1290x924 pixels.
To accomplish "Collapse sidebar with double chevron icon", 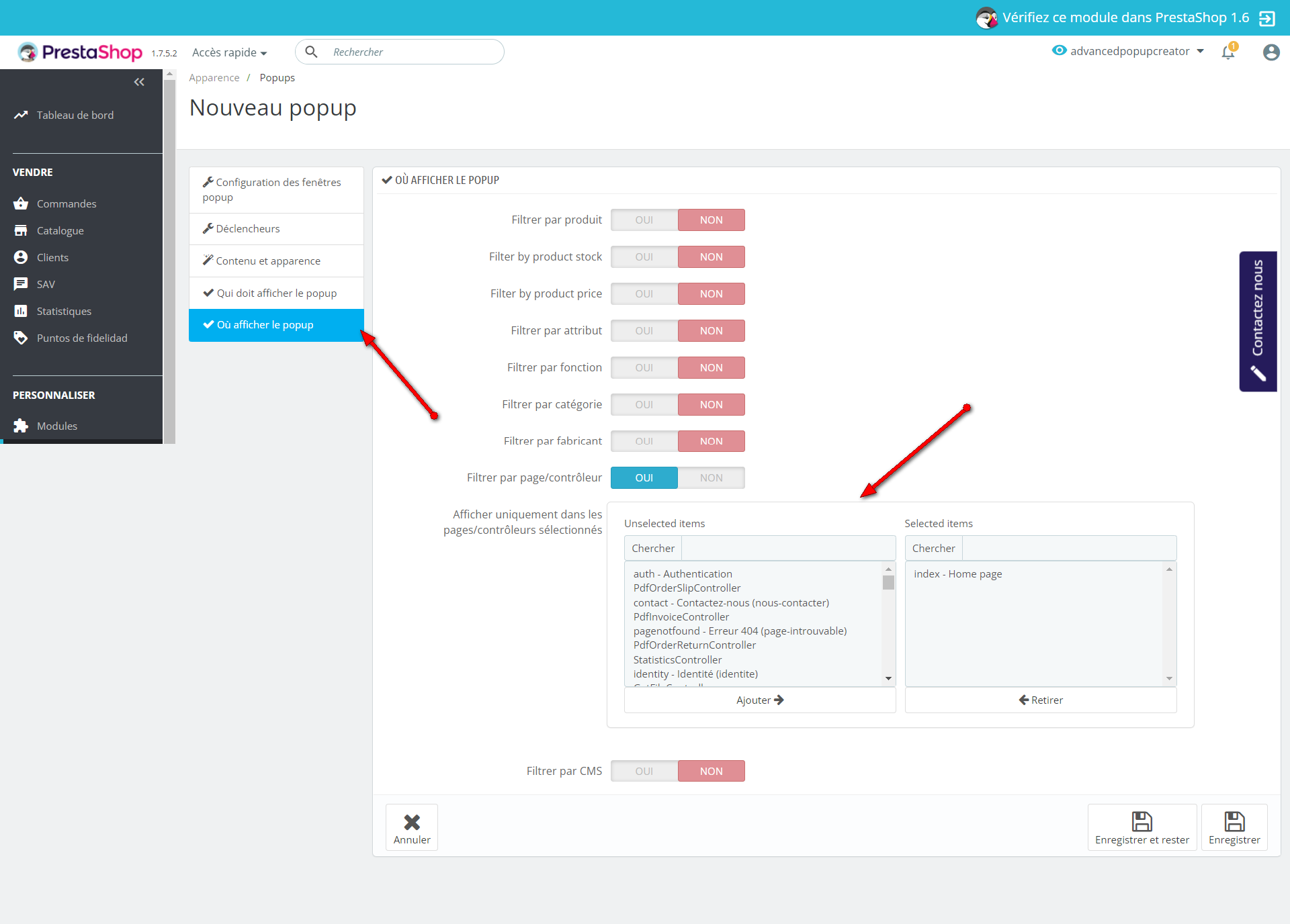I will click(139, 82).
